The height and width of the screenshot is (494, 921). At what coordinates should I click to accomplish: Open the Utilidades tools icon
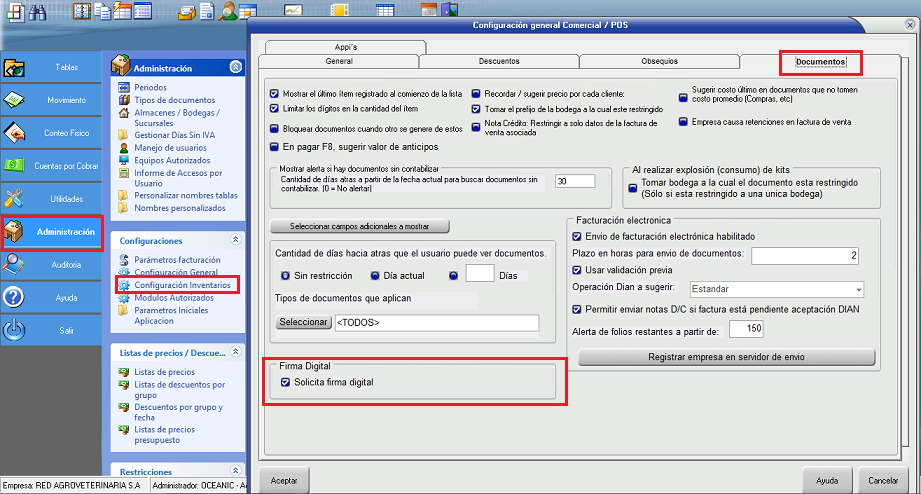(x=16, y=199)
